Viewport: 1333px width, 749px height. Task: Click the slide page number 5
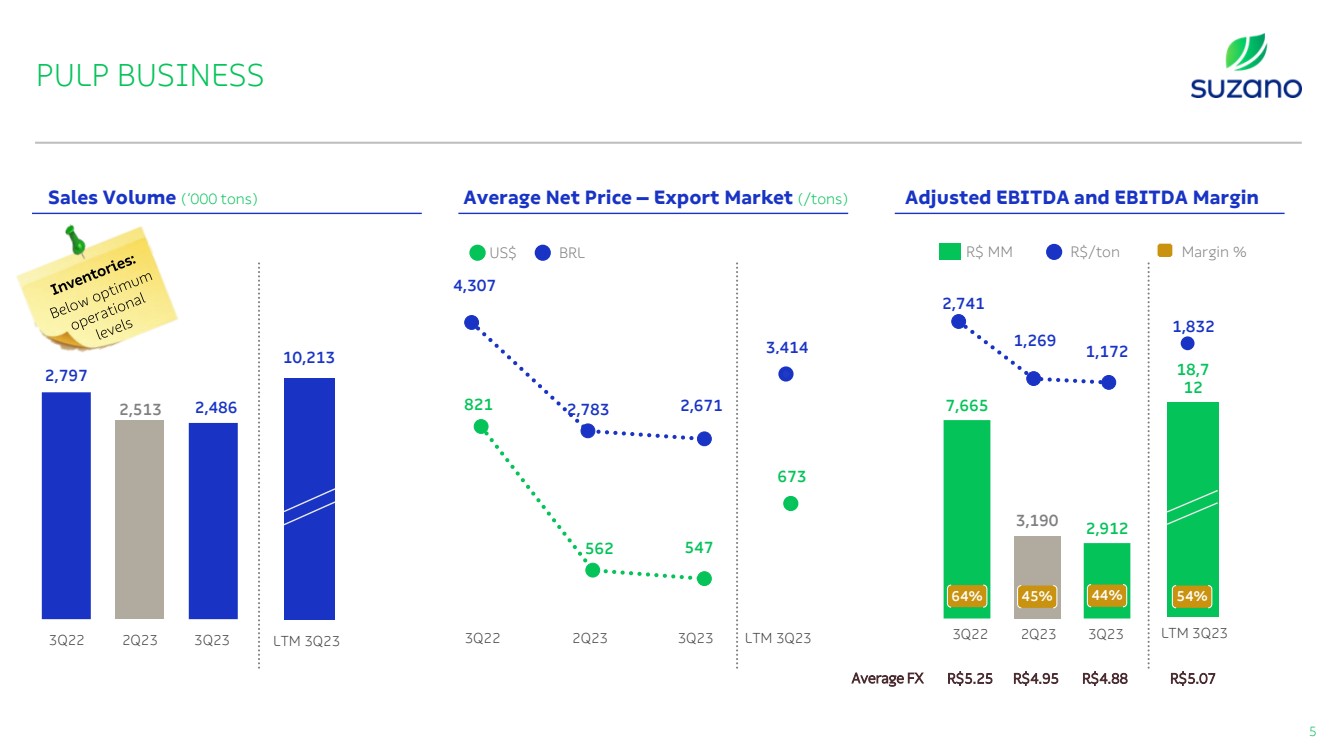click(1313, 730)
